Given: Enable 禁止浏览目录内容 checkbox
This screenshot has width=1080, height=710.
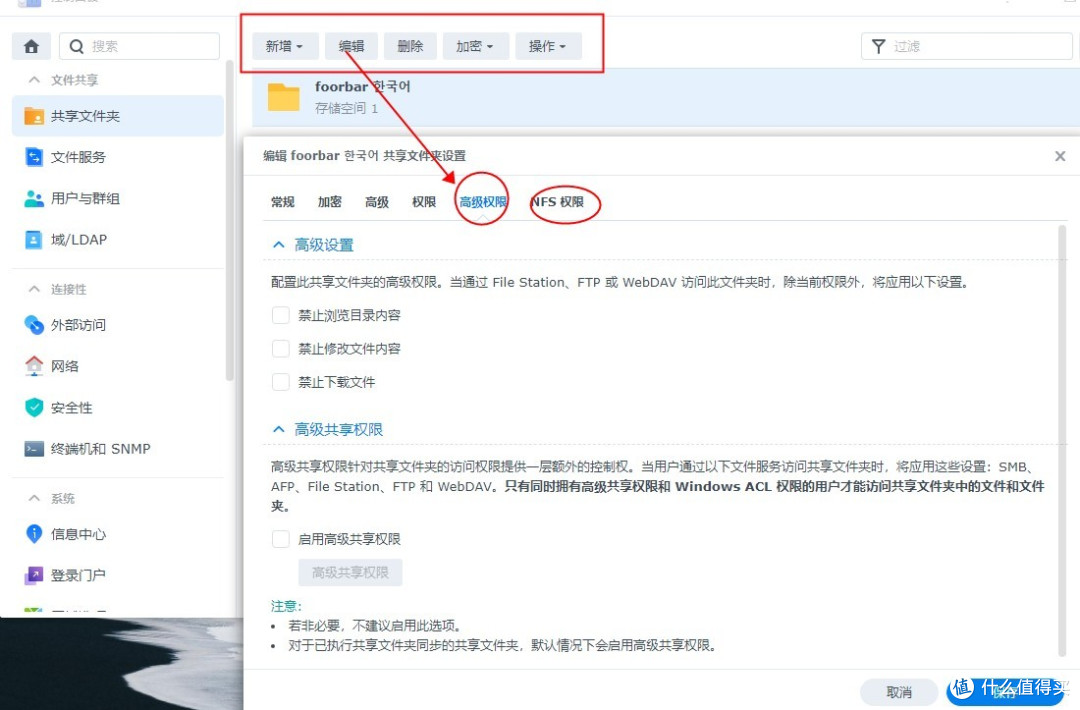Looking at the screenshot, I should 280,314.
